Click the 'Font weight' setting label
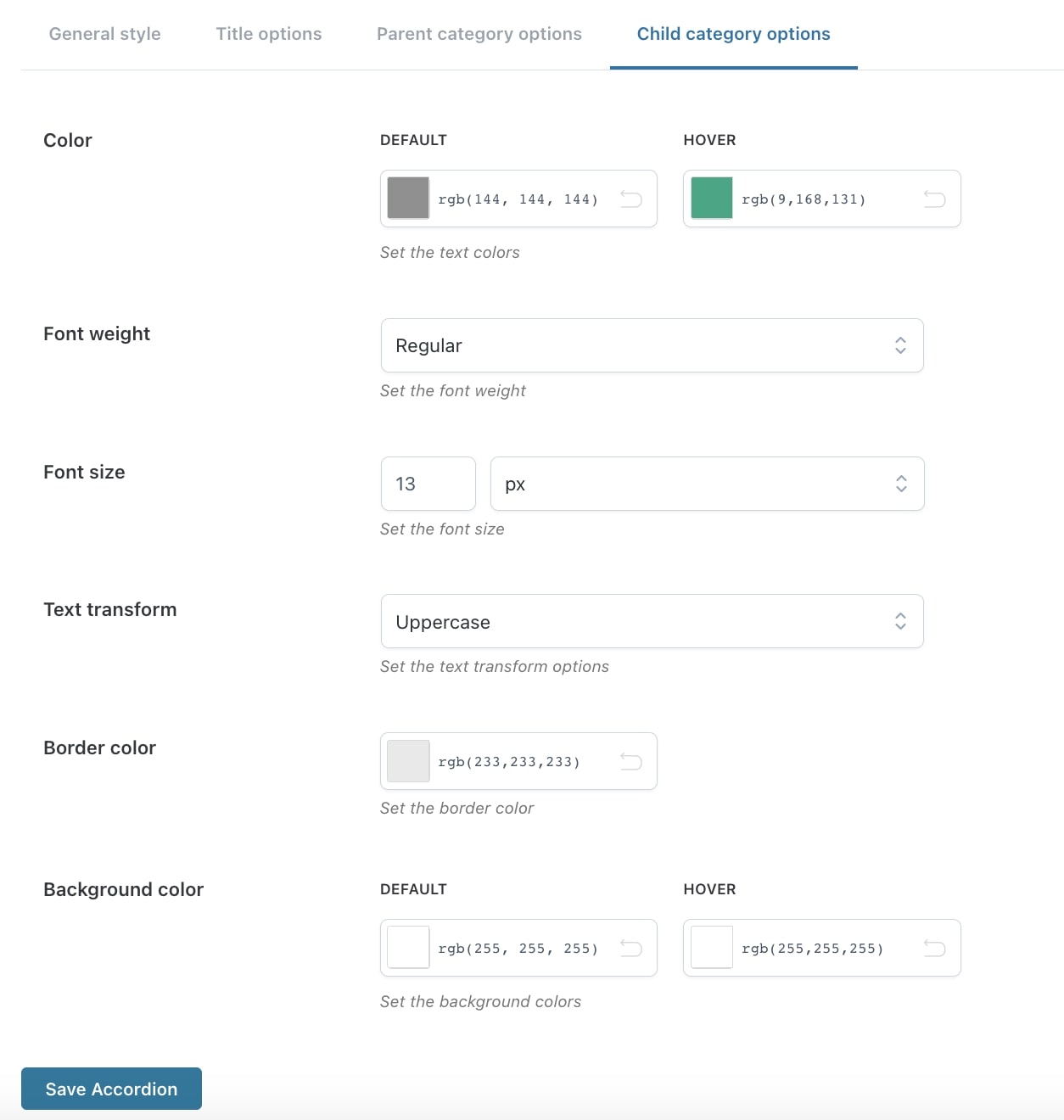This screenshot has width=1064, height=1120. [97, 333]
